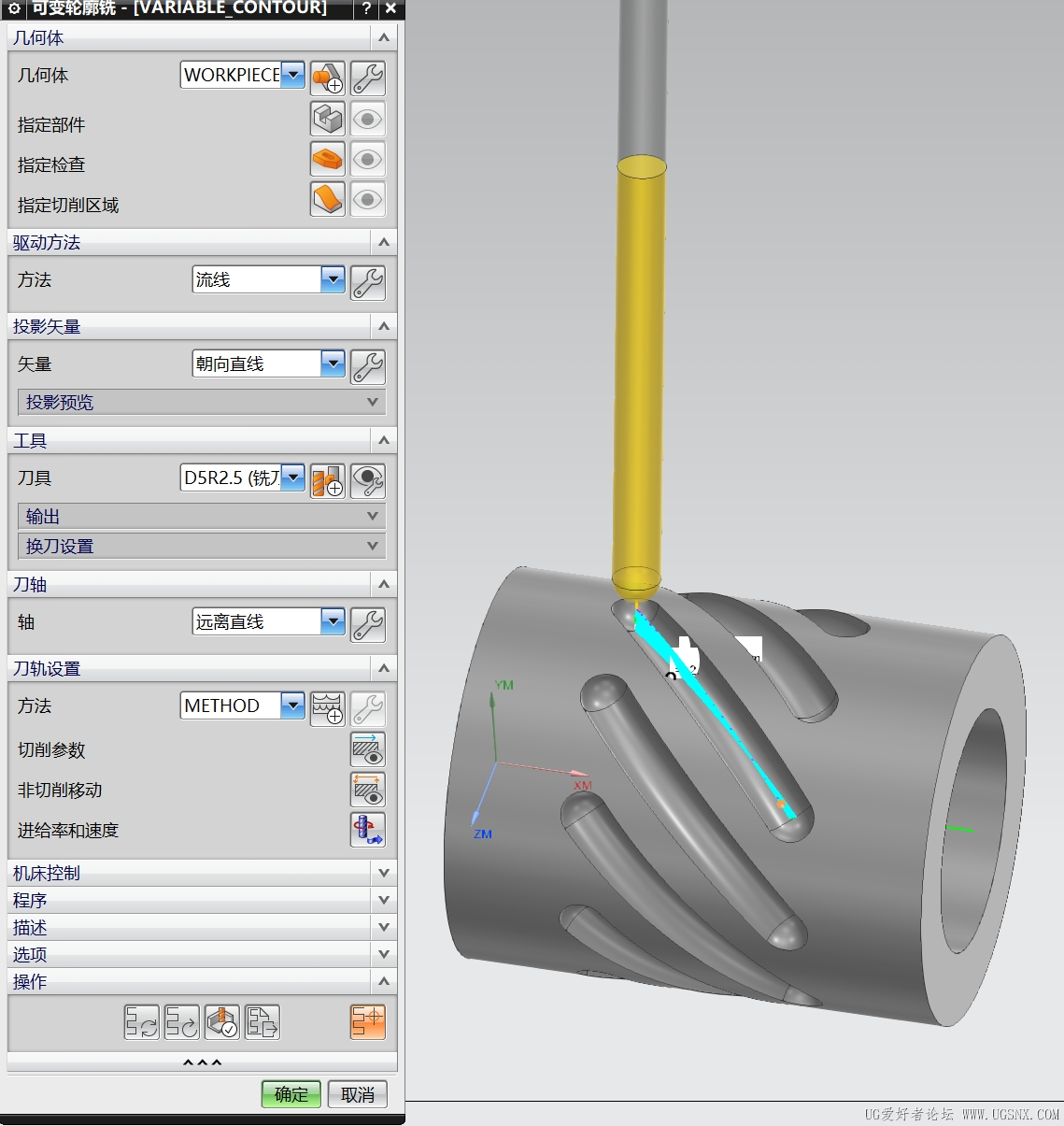The image size is (1064, 1126).
Task: Click the new geometry icon beside WORKPIECE
Action: point(328,78)
